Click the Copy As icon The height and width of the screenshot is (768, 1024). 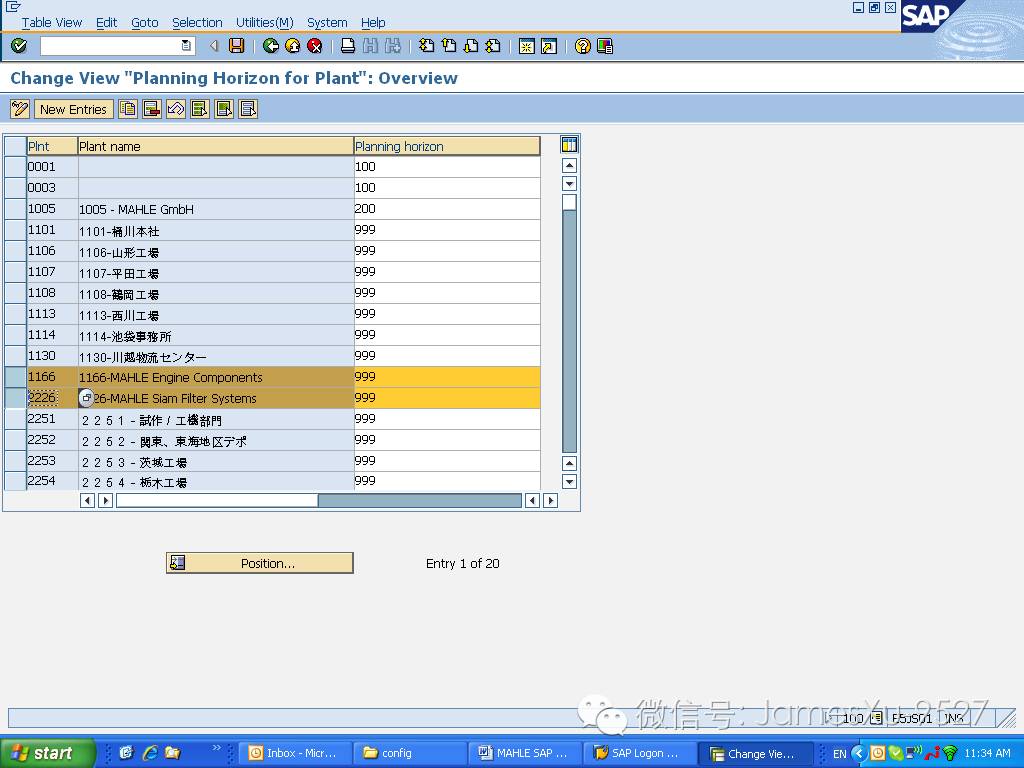128,109
